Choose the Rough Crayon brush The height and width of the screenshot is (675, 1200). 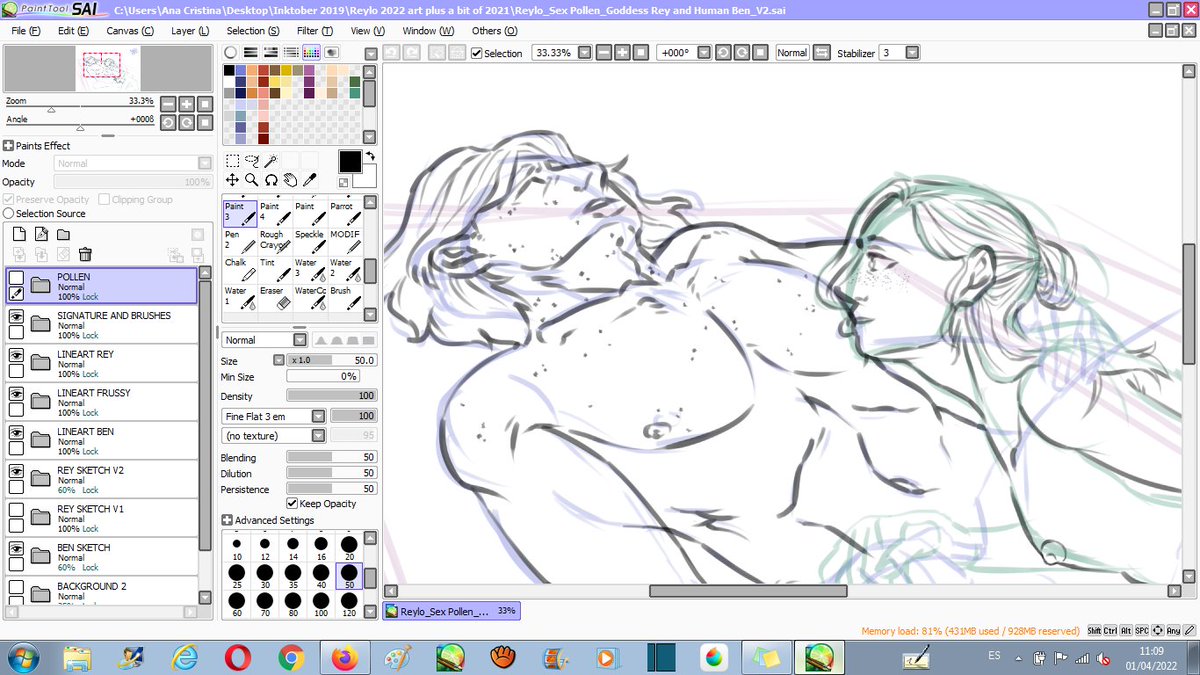[274, 240]
